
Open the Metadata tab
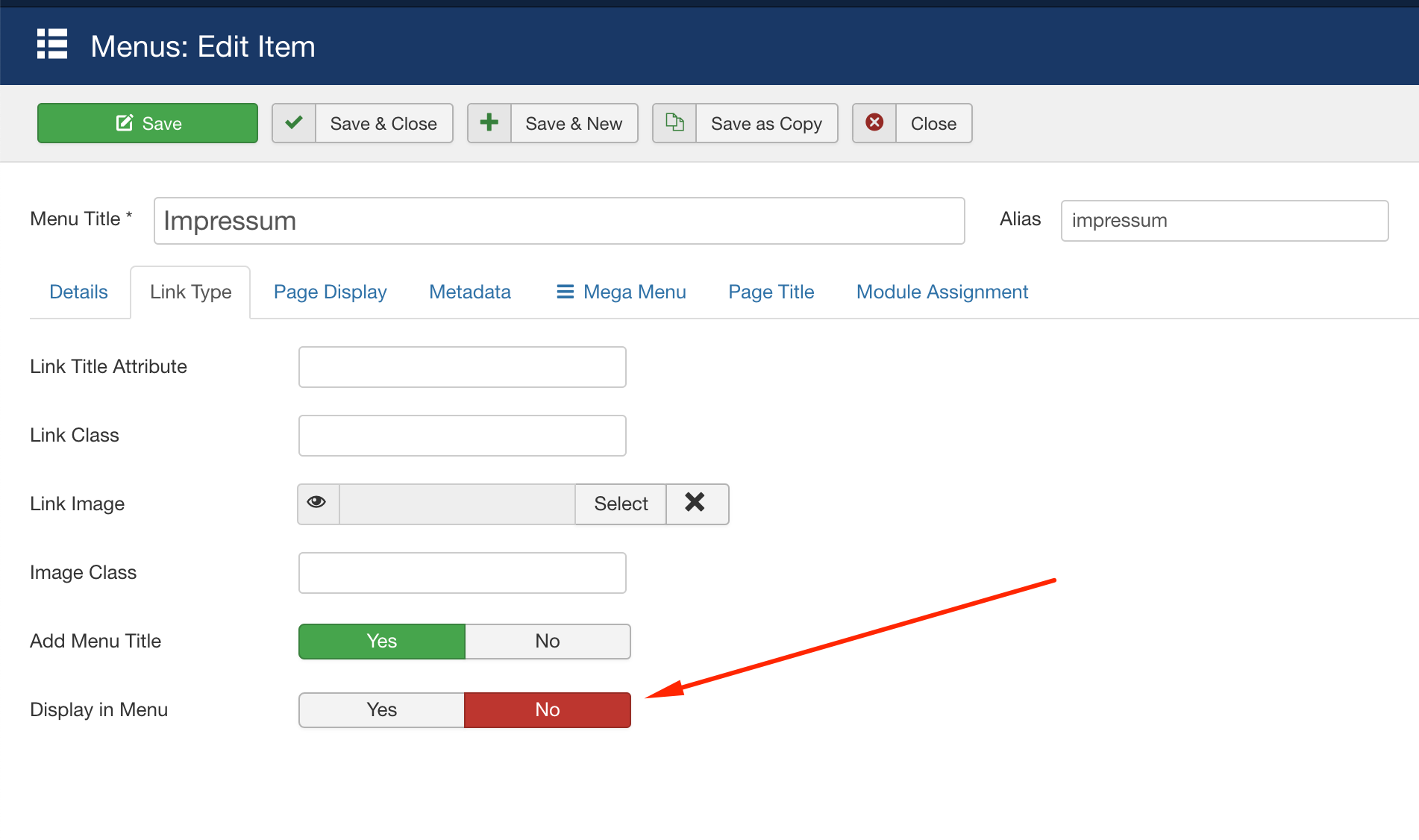470,292
